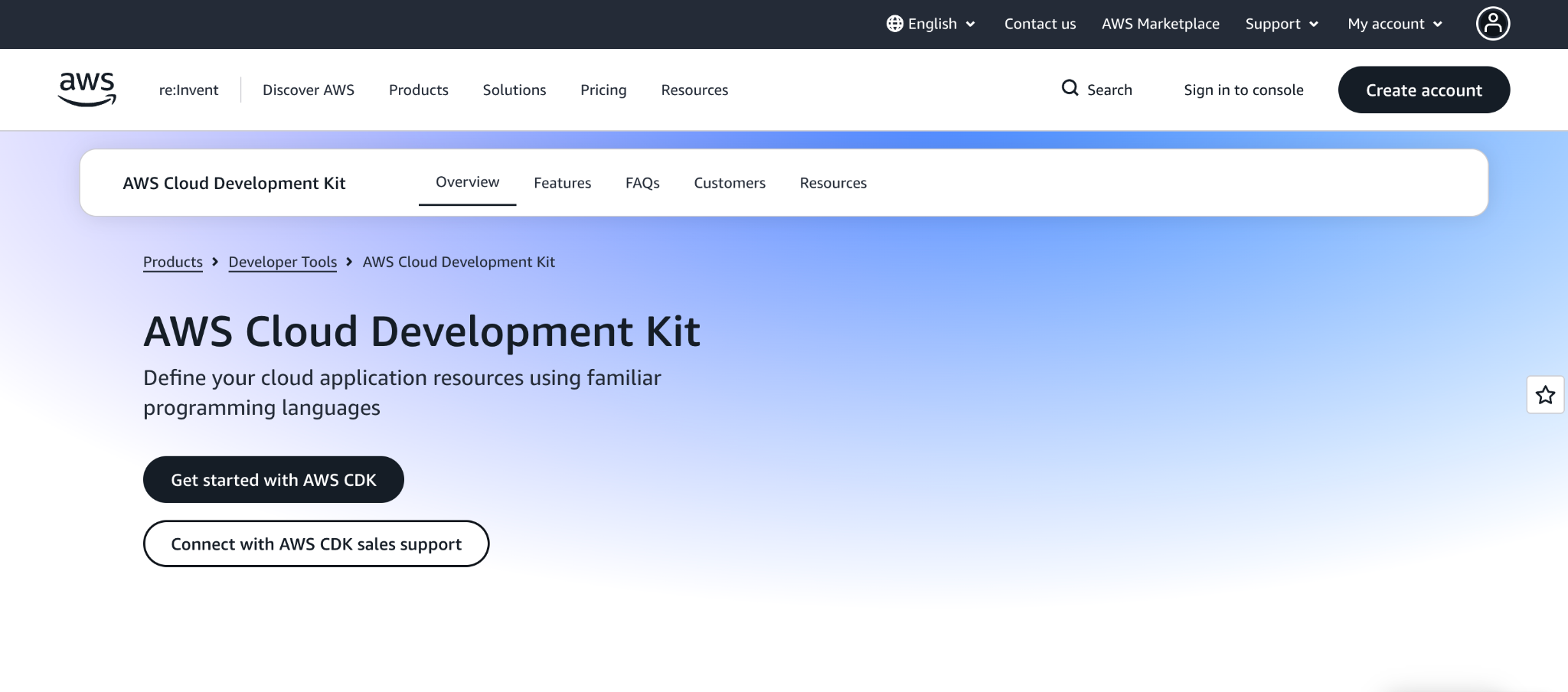1568x692 pixels.
Task: Switch to the Features tab
Action: pos(562,183)
